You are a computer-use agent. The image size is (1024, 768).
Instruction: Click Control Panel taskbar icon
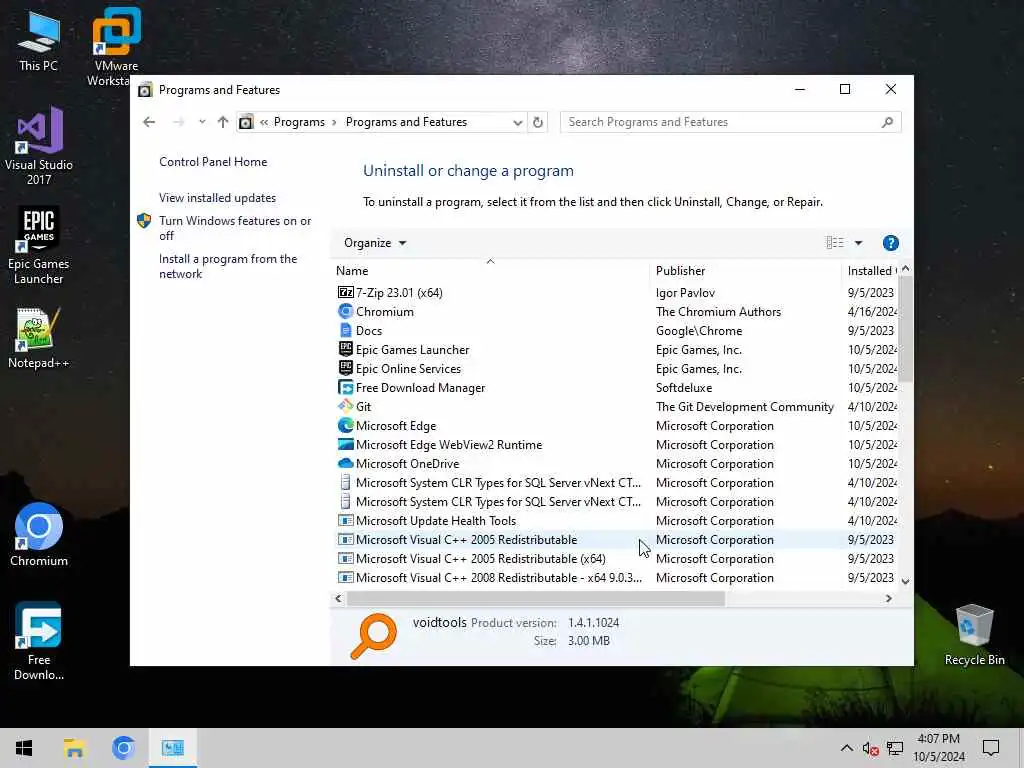click(172, 748)
